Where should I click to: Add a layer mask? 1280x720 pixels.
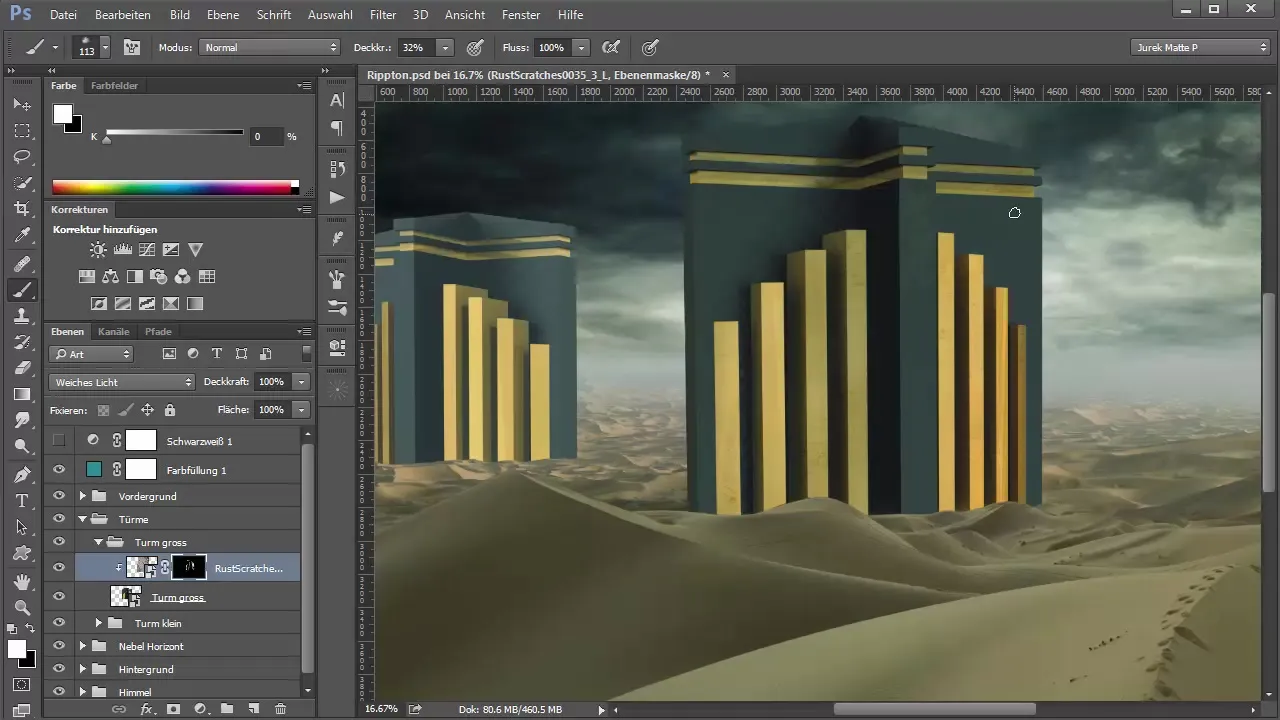click(173, 709)
